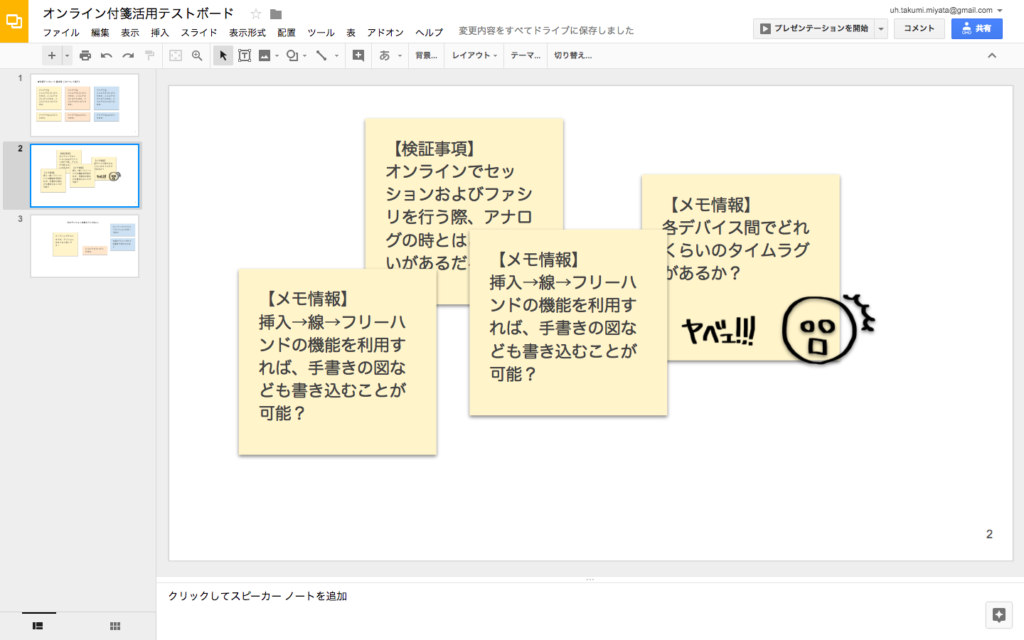Viewport: 1024px width, 640px height.
Task: Click the undo arrow icon
Action: tap(106, 56)
